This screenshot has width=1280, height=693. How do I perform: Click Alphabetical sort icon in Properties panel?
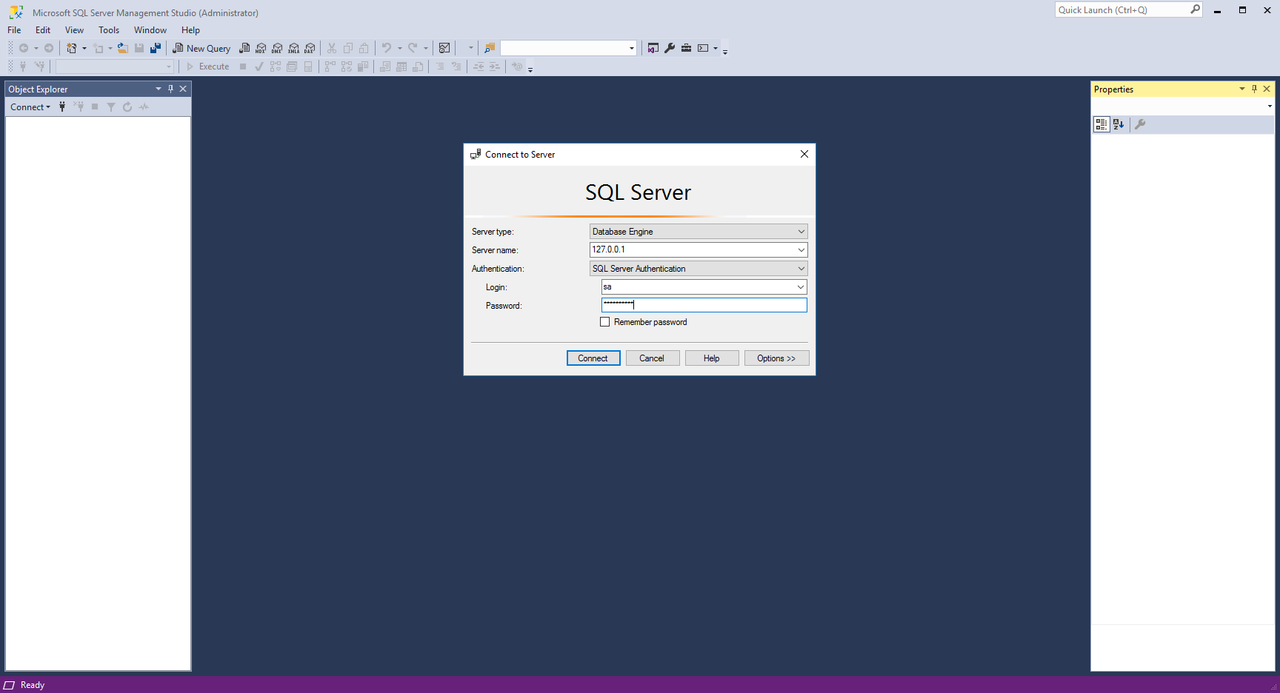(x=1118, y=124)
